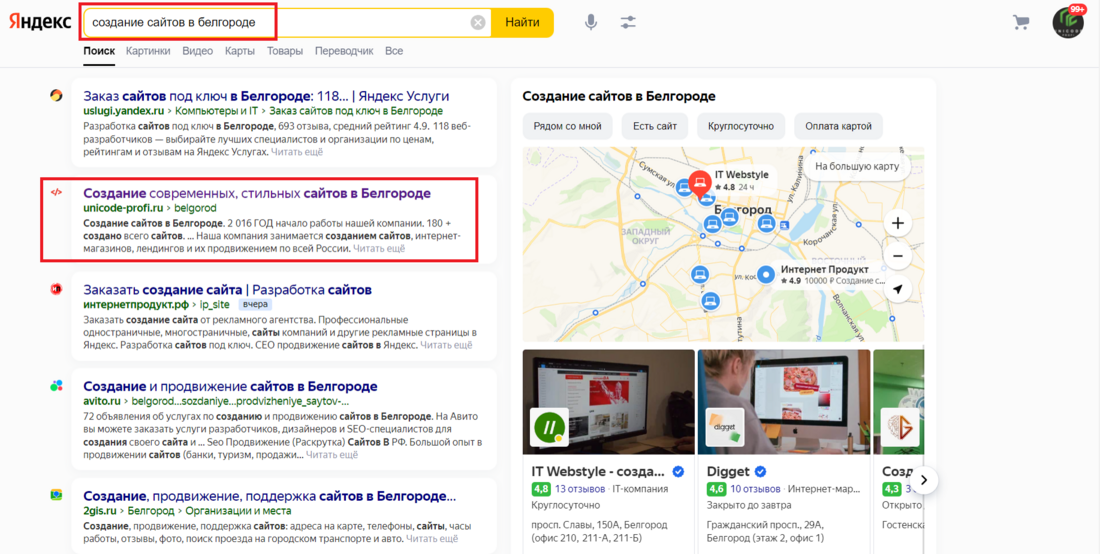Click the Интернет Продукт map marker
Image resolution: width=1100 pixels, height=554 pixels.
click(766, 274)
